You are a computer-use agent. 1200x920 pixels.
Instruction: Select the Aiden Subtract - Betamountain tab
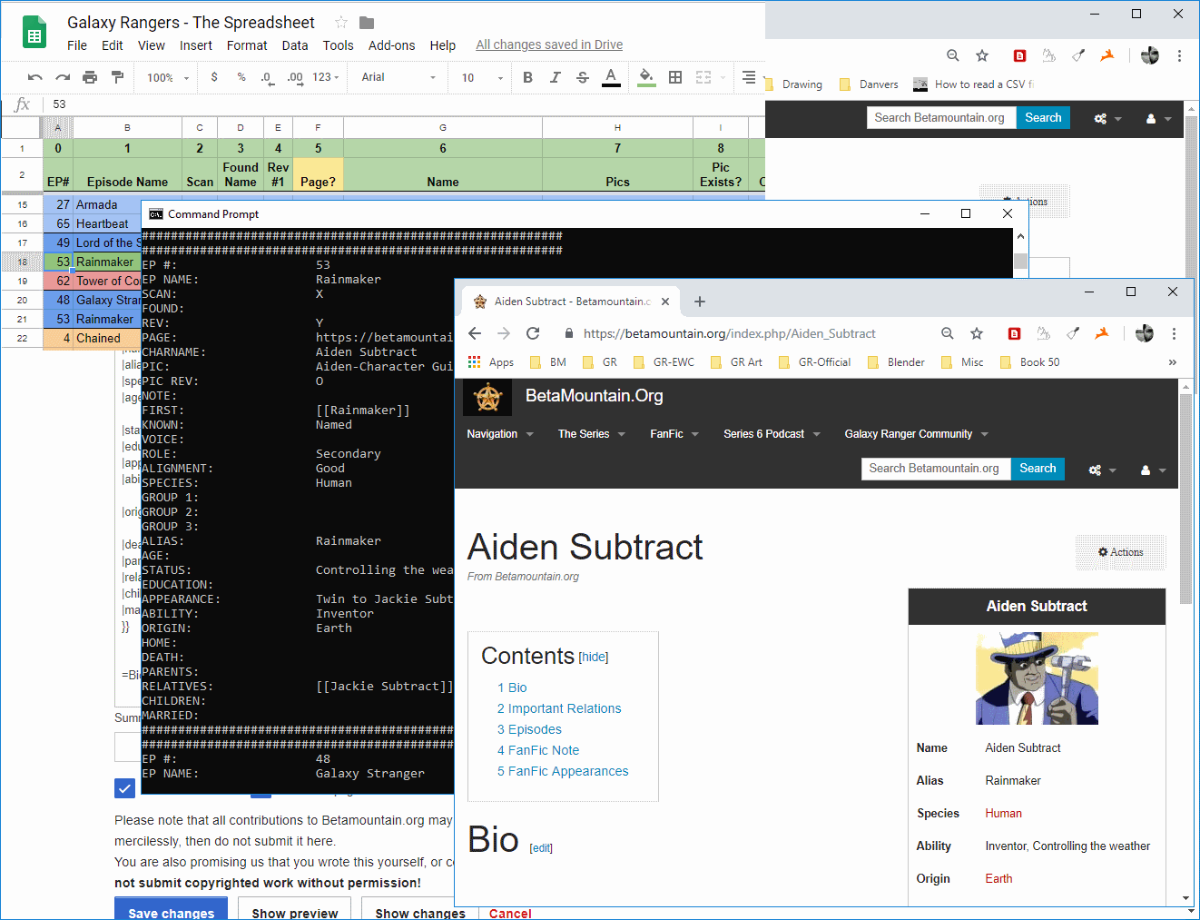571,301
